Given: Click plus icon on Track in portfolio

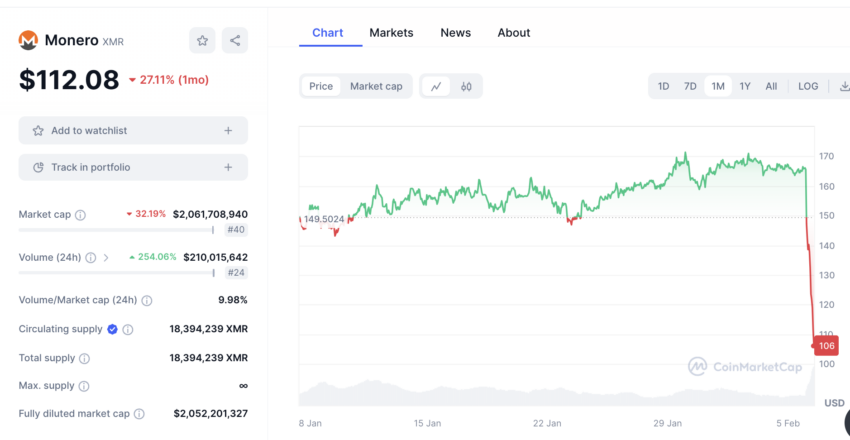Looking at the screenshot, I should [228, 167].
